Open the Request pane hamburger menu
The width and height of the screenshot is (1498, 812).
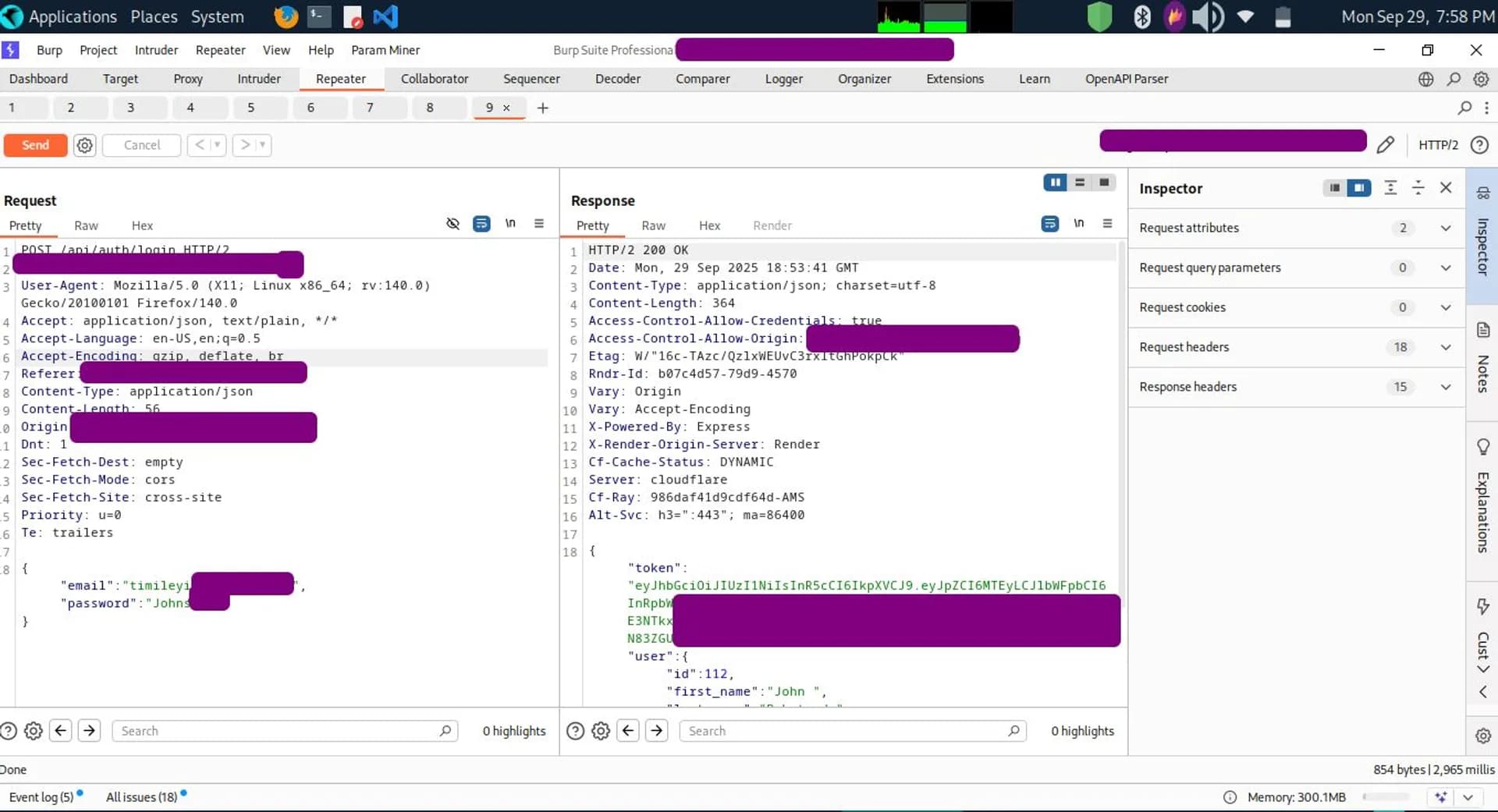coord(539,224)
